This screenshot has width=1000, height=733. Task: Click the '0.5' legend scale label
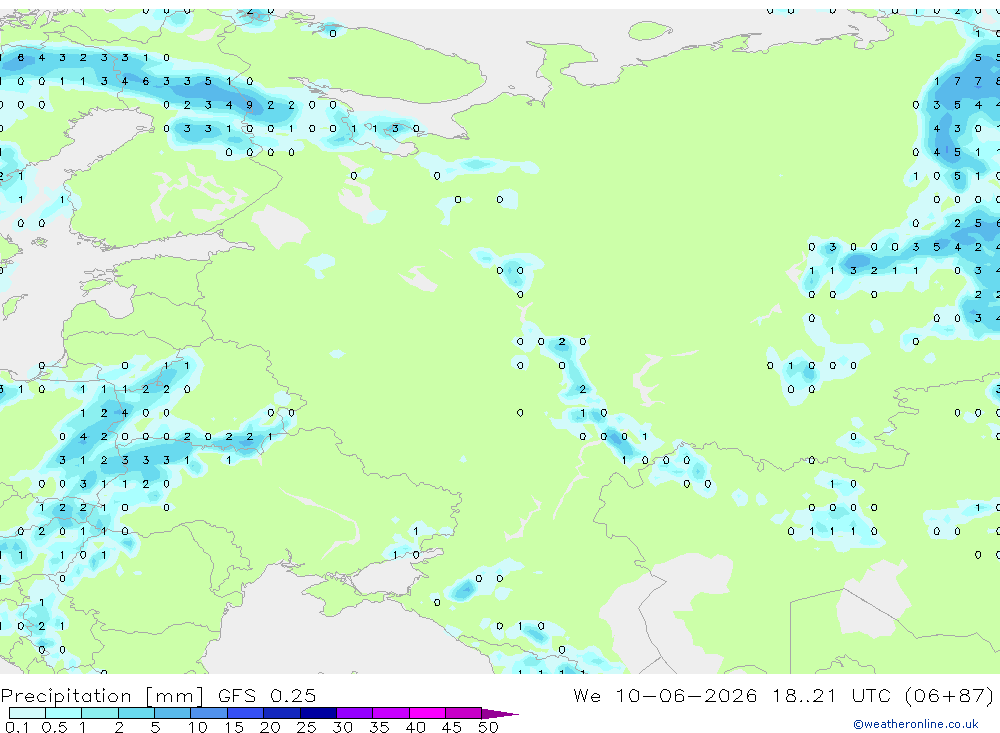(54, 727)
